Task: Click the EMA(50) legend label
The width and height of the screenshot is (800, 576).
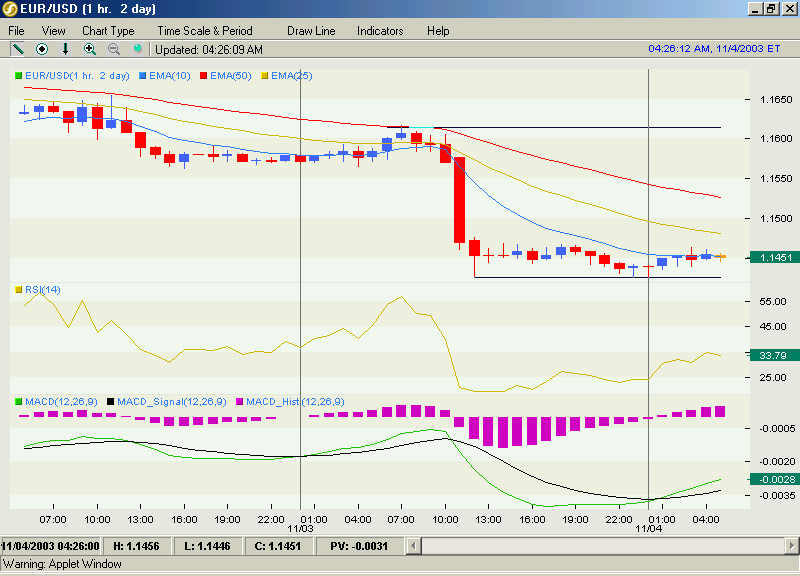Action: 231,76
